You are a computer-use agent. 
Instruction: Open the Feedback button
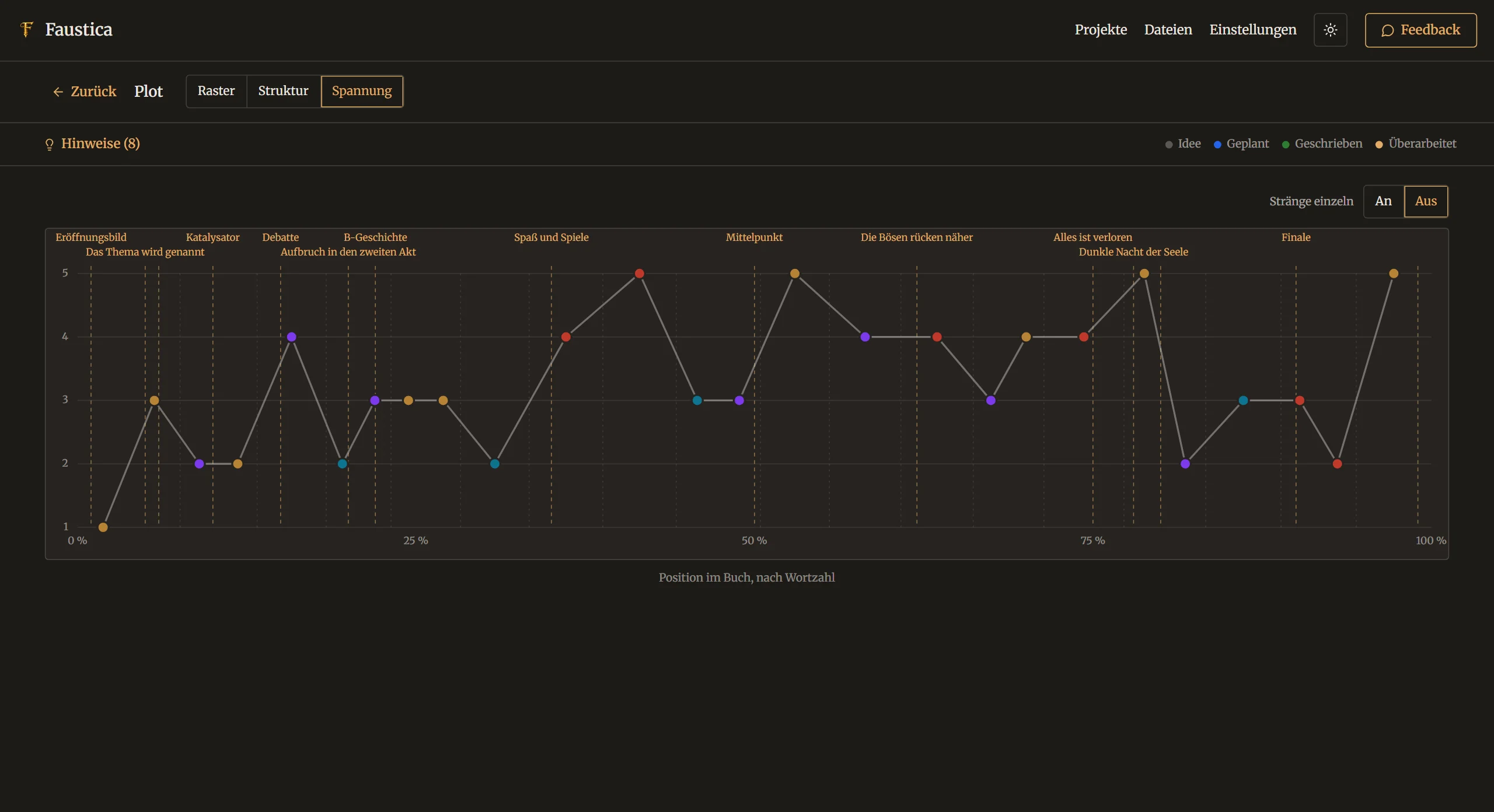click(1420, 30)
